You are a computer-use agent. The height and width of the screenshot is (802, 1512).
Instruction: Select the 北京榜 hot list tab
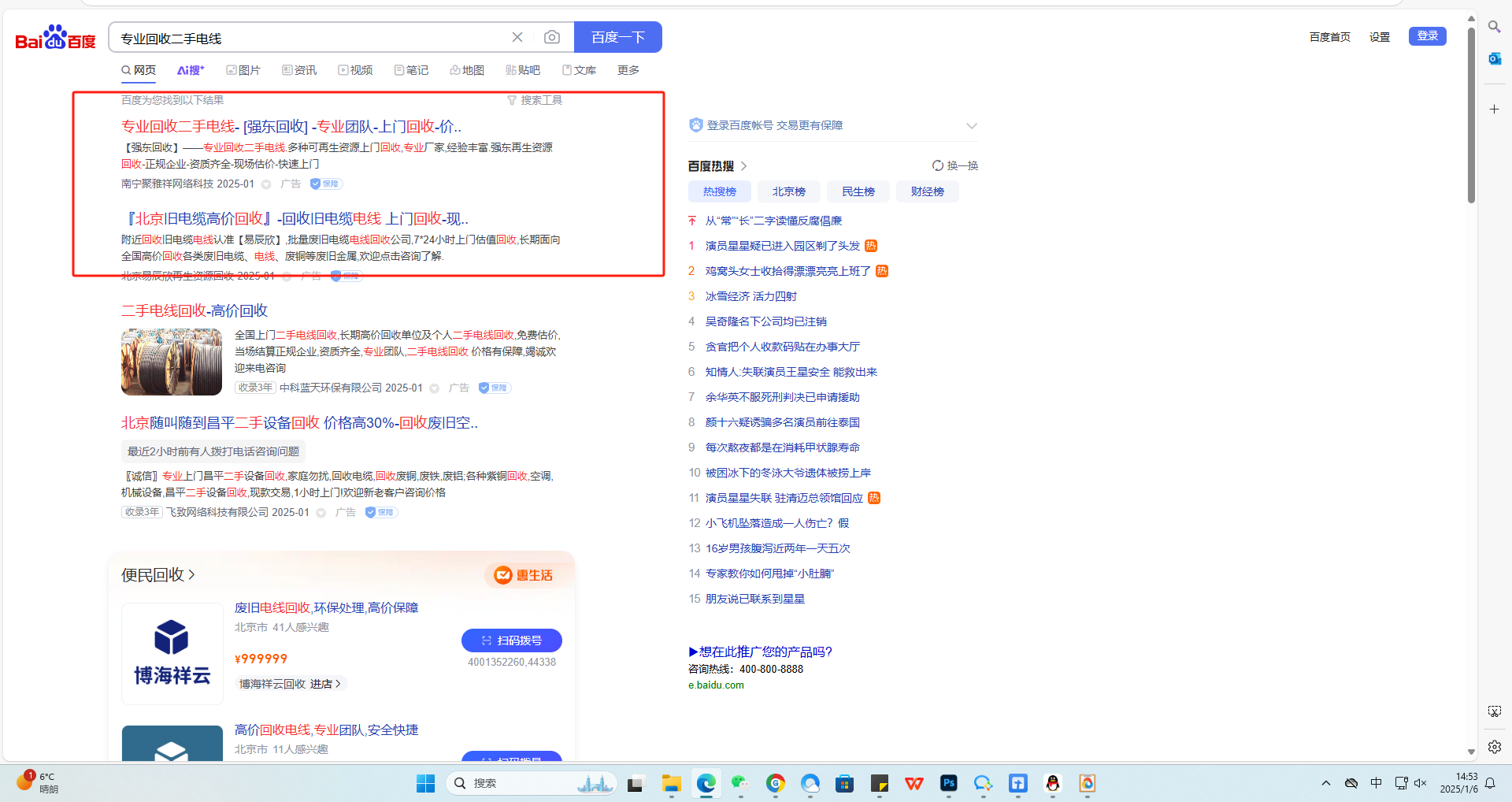tap(788, 191)
